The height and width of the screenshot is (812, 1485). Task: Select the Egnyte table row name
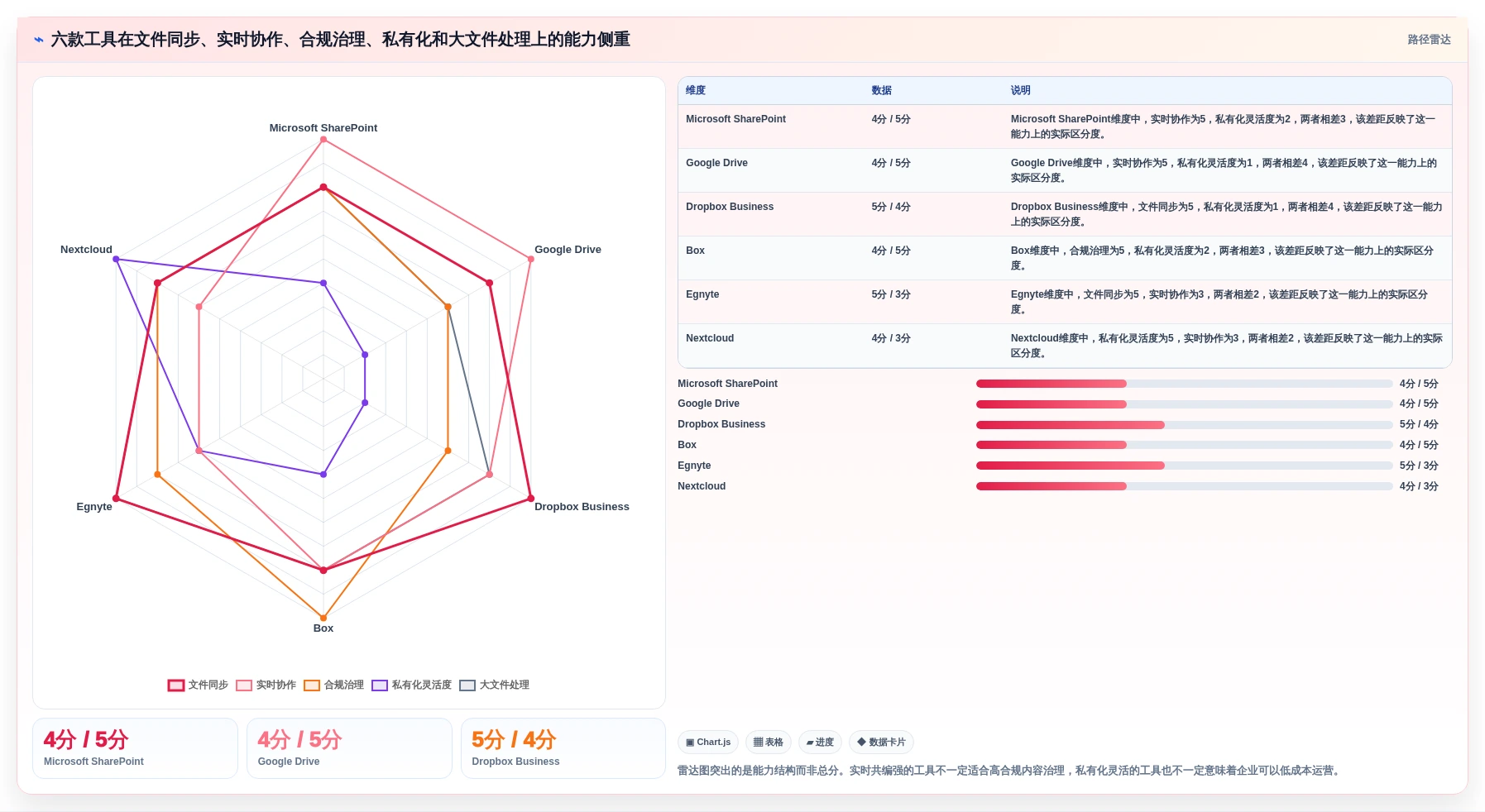[x=702, y=294]
